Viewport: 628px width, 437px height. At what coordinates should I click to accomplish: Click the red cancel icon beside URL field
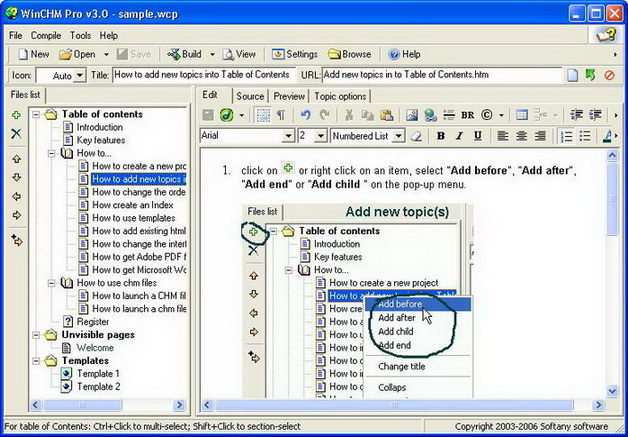[609, 75]
